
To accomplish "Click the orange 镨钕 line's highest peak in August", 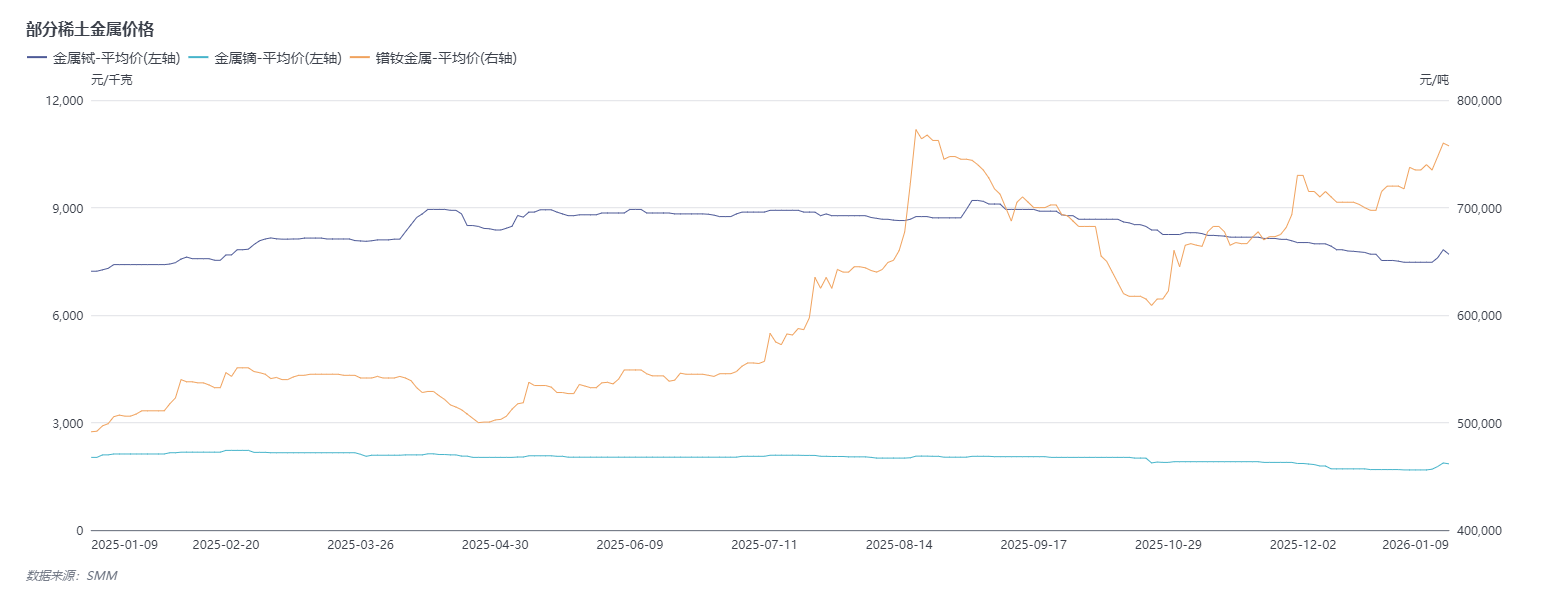I will pyautogui.click(x=916, y=129).
